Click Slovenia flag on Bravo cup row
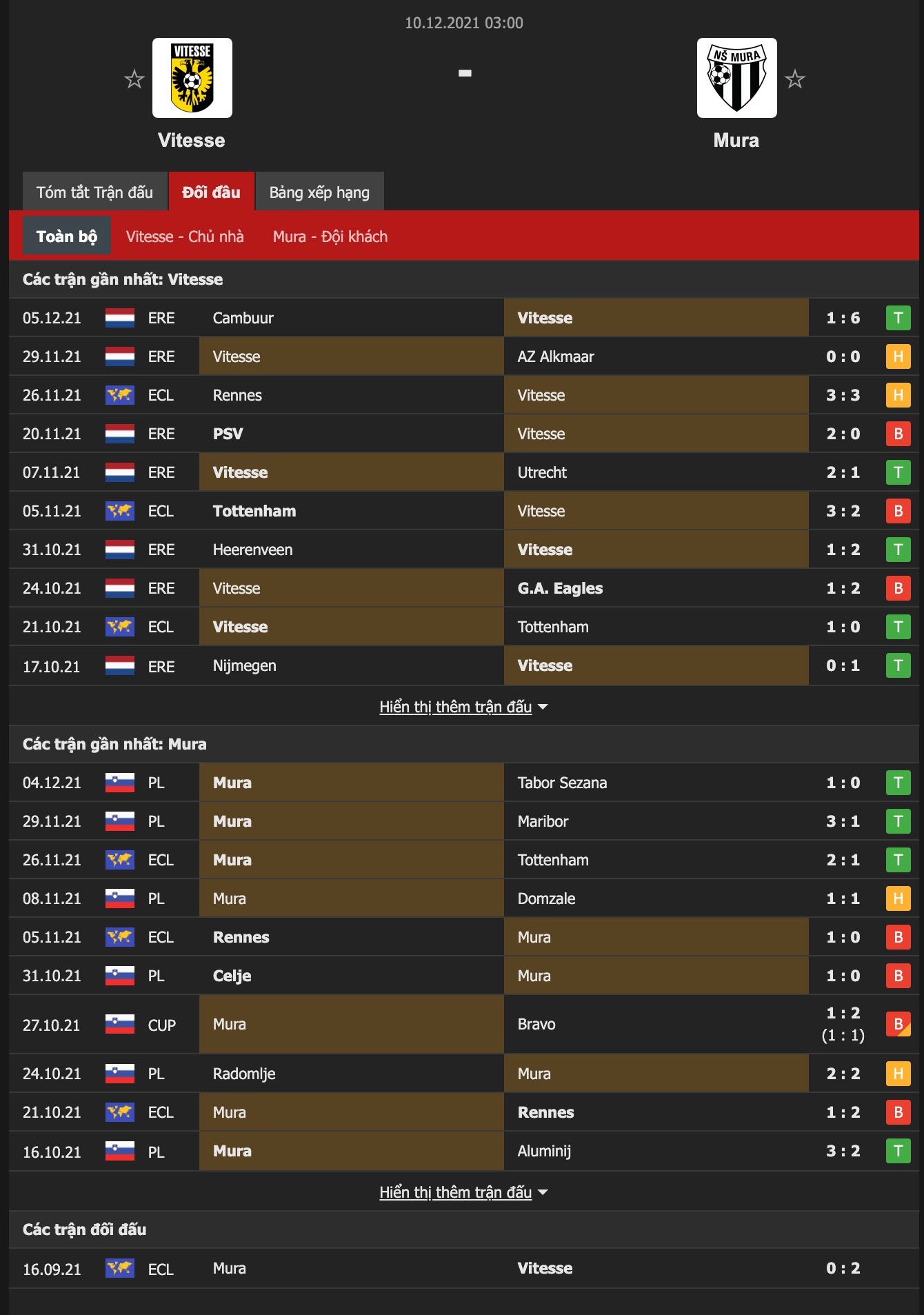This screenshot has height=1315, width=924. click(120, 1024)
